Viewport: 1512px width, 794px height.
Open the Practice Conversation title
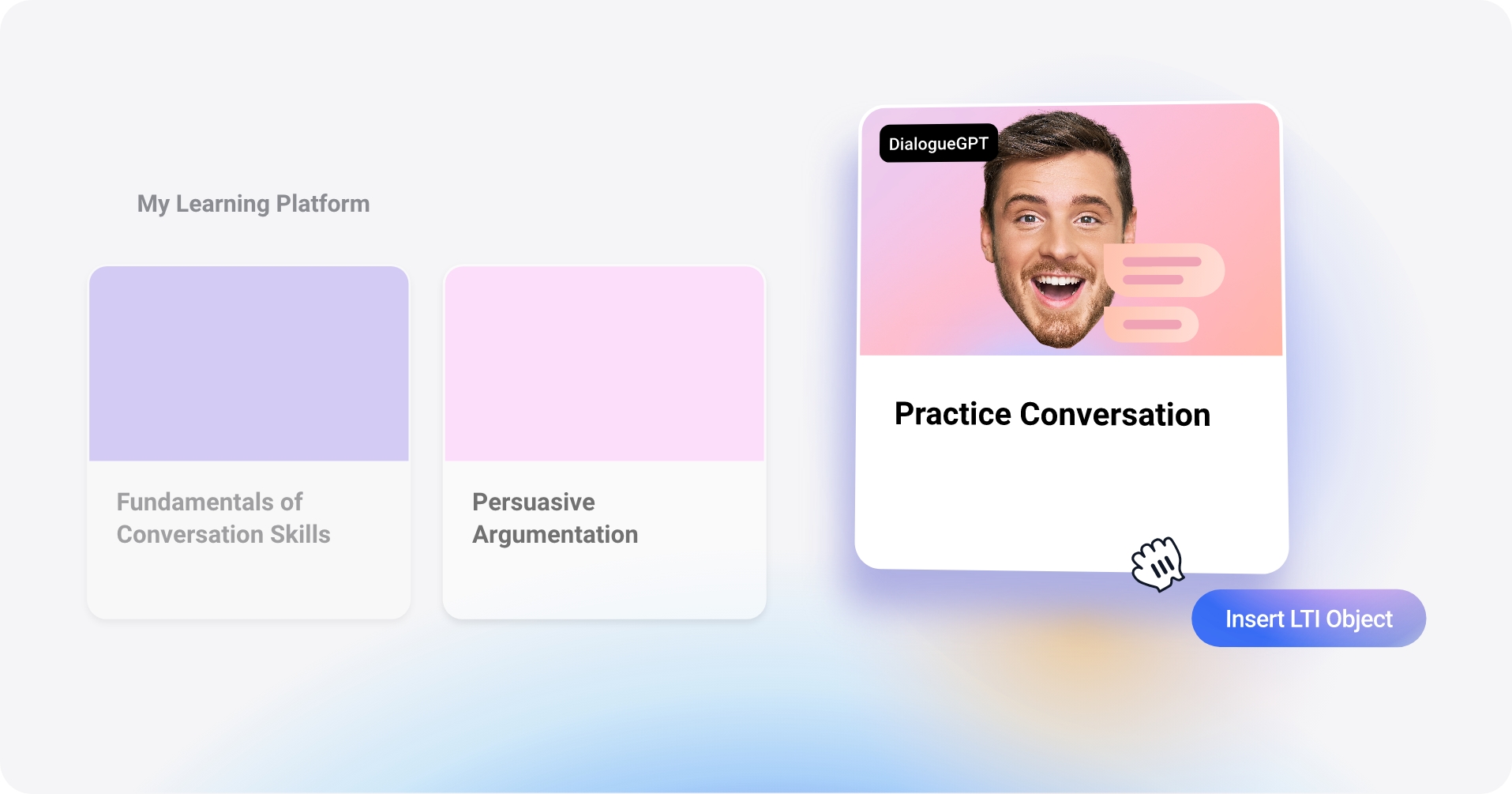click(1052, 415)
